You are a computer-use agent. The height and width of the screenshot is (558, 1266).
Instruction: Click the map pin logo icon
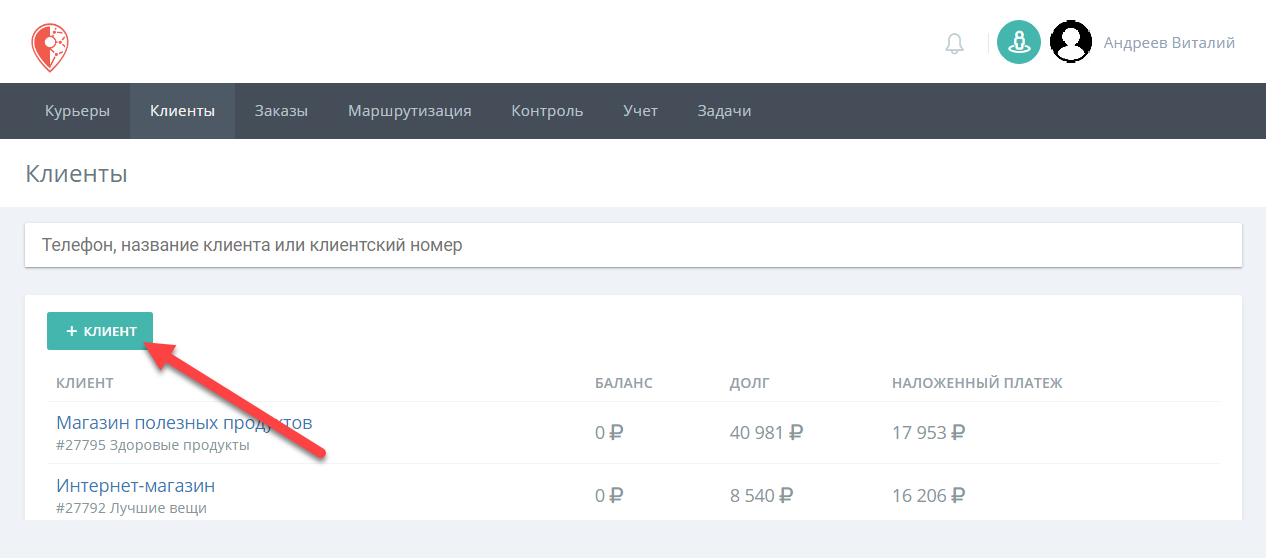pos(49,47)
